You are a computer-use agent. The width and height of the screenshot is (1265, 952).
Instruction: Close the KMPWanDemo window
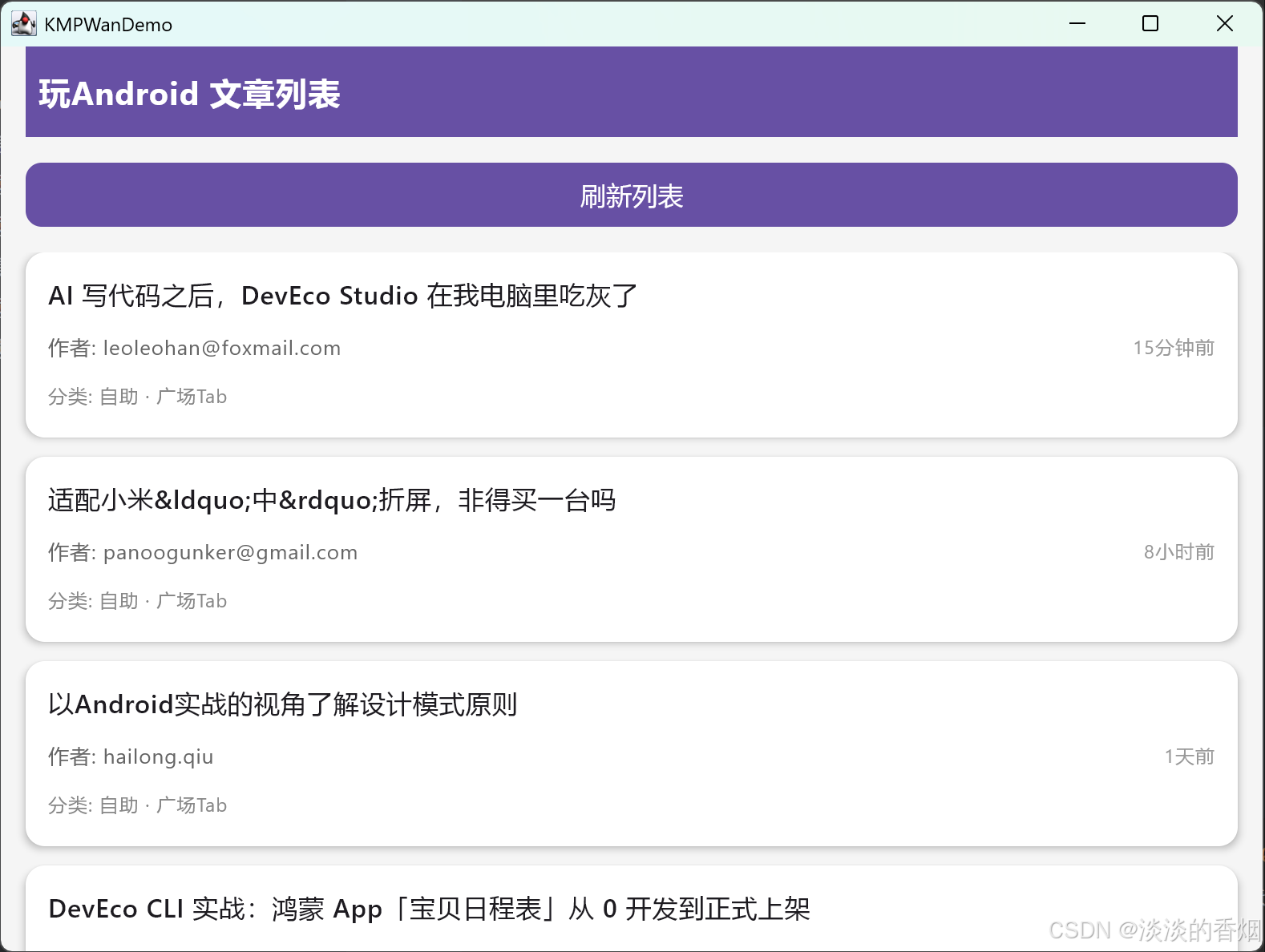click(1225, 24)
